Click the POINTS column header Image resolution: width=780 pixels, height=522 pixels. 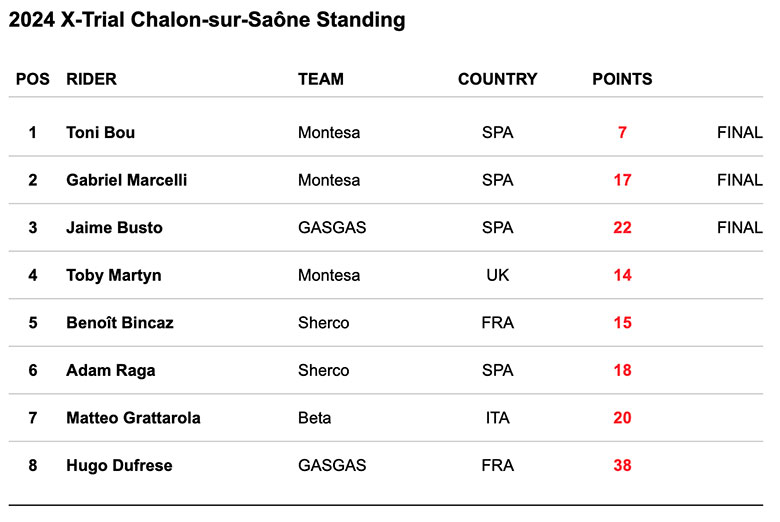622,79
